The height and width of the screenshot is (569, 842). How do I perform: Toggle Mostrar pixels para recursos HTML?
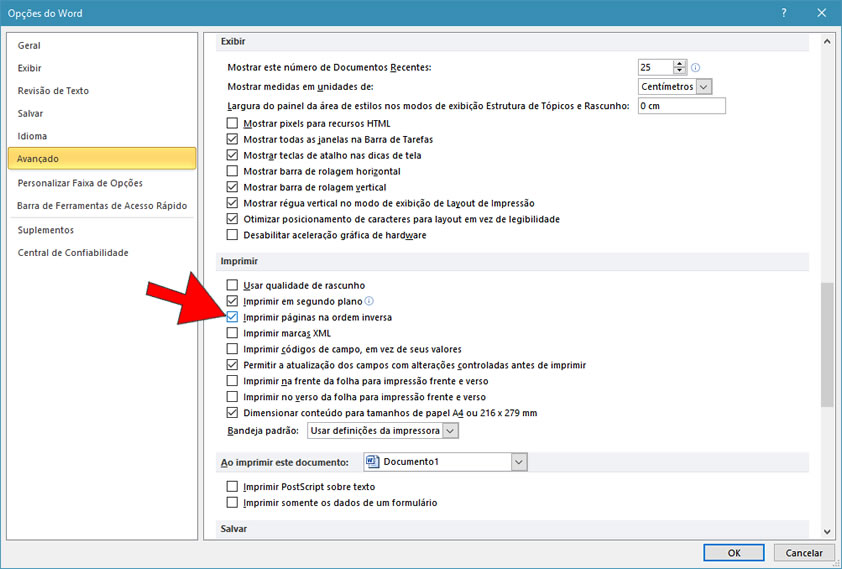(232, 123)
